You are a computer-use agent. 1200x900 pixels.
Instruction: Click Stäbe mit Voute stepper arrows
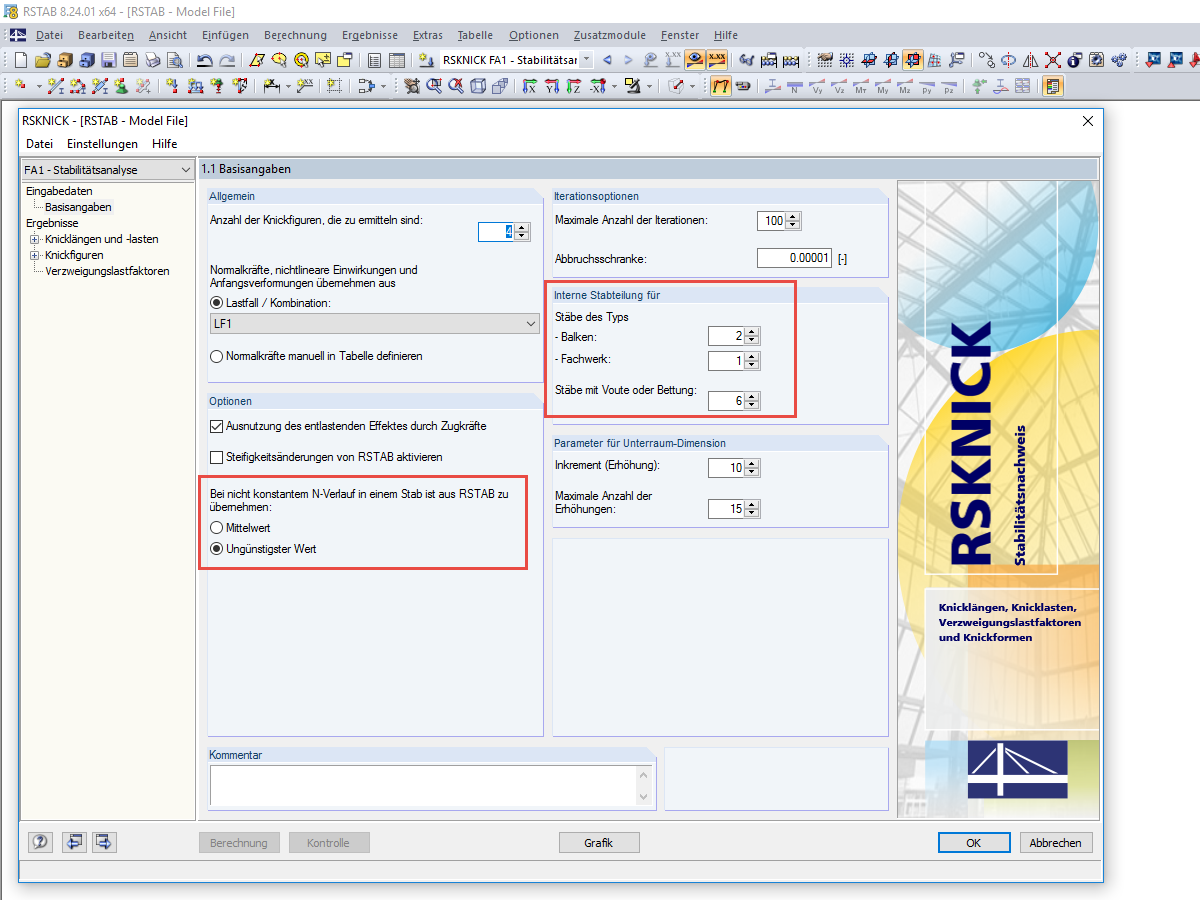(753, 401)
